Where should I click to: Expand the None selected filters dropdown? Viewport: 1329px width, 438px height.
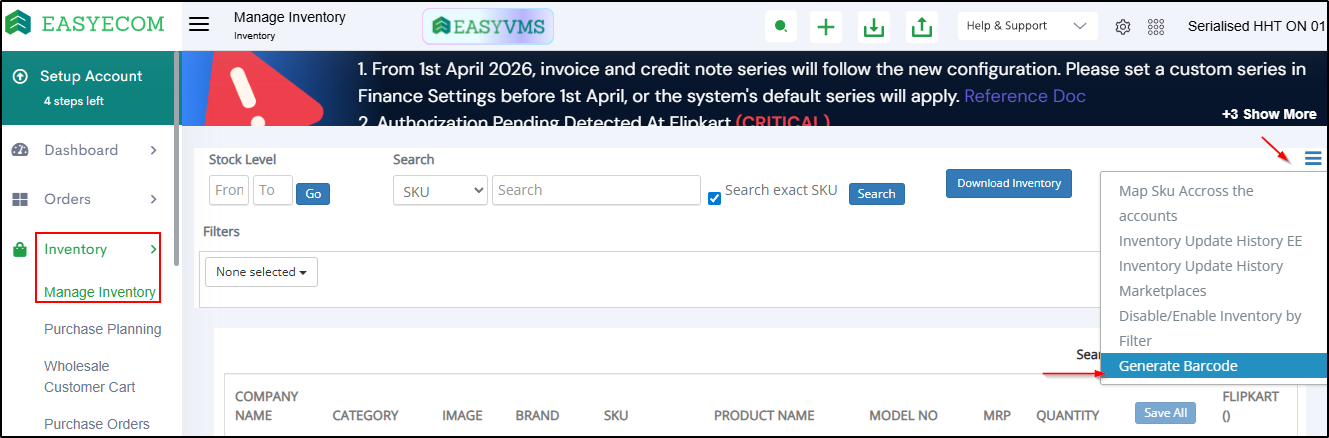coord(261,272)
